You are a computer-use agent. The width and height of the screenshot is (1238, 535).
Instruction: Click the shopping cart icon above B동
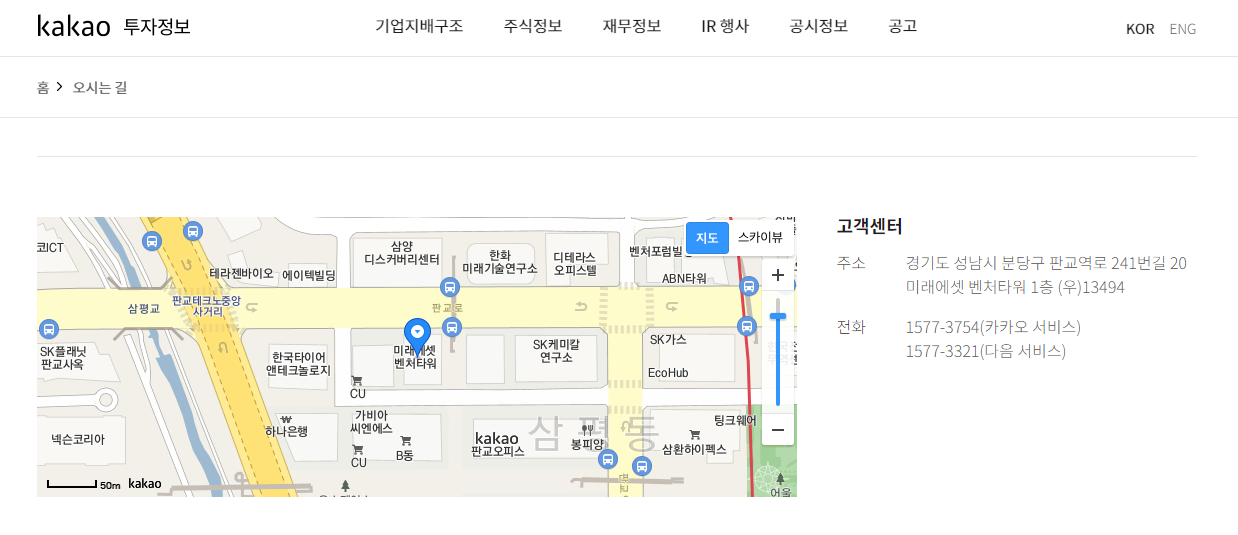(x=405, y=441)
